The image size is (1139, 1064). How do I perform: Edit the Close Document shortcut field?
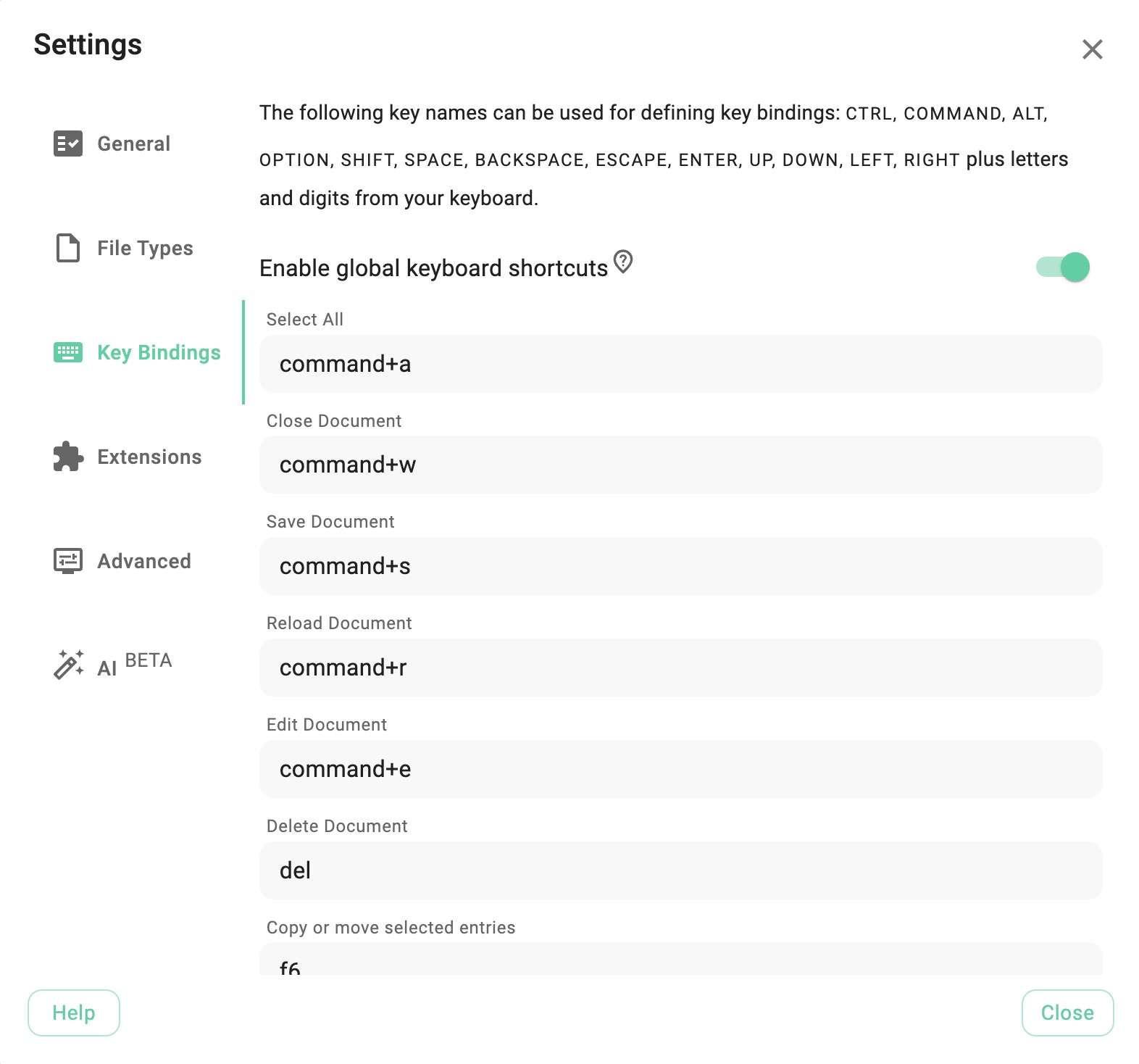(680, 465)
